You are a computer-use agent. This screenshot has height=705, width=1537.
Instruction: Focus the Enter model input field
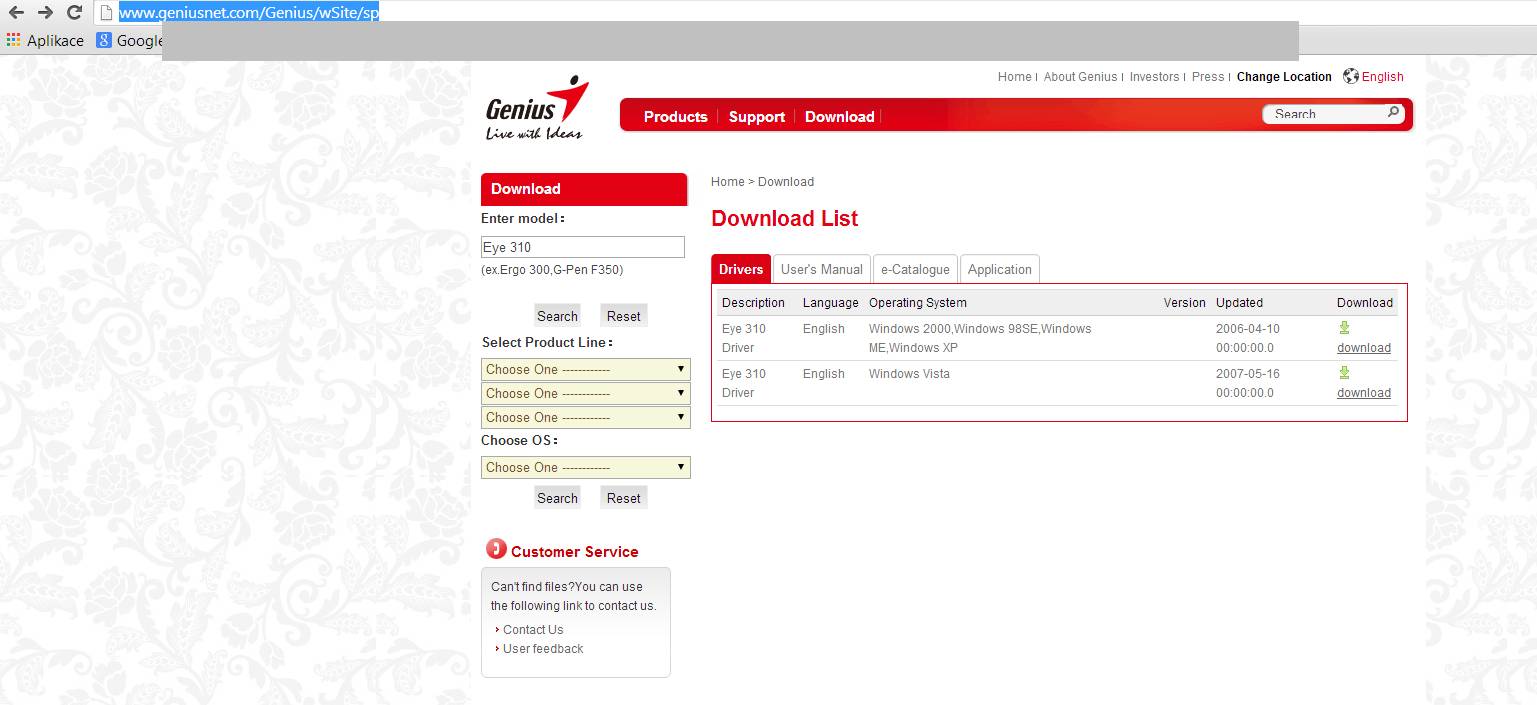(x=583, y=247)
